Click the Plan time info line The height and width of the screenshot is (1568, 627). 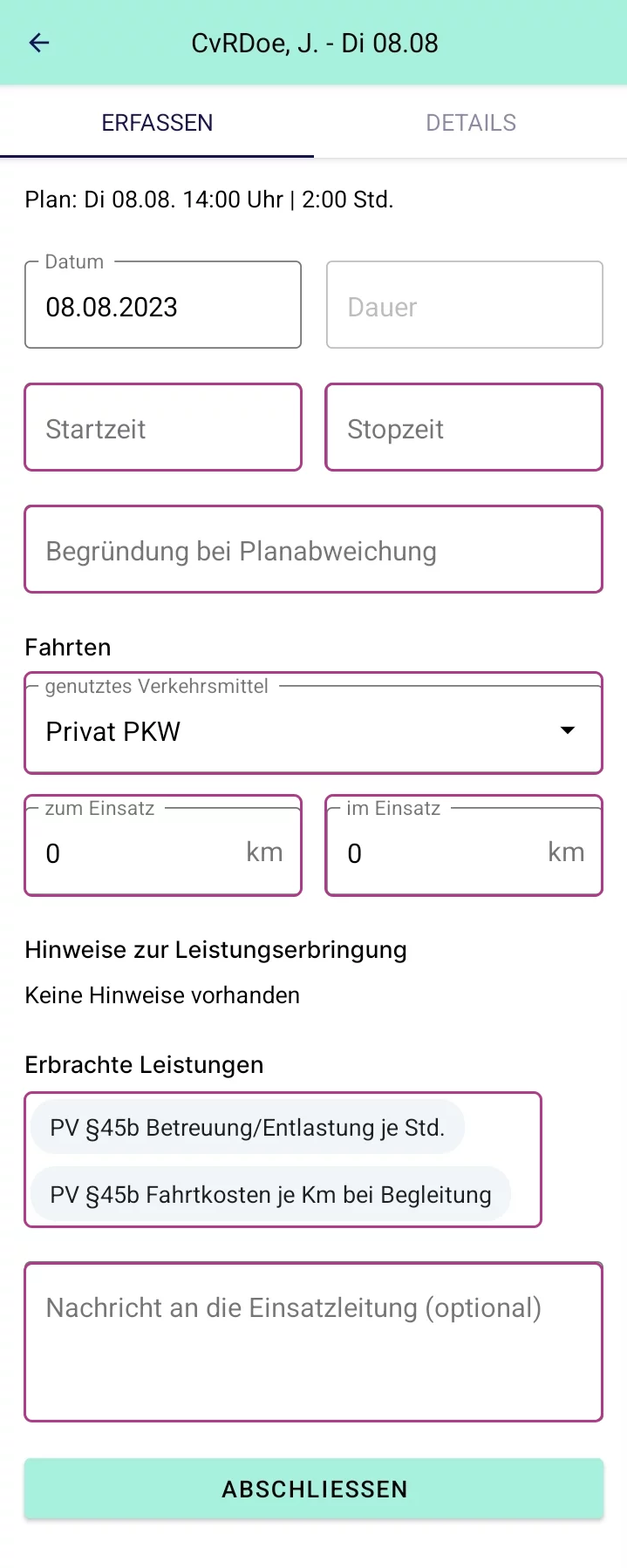click(x=209, y=200)
